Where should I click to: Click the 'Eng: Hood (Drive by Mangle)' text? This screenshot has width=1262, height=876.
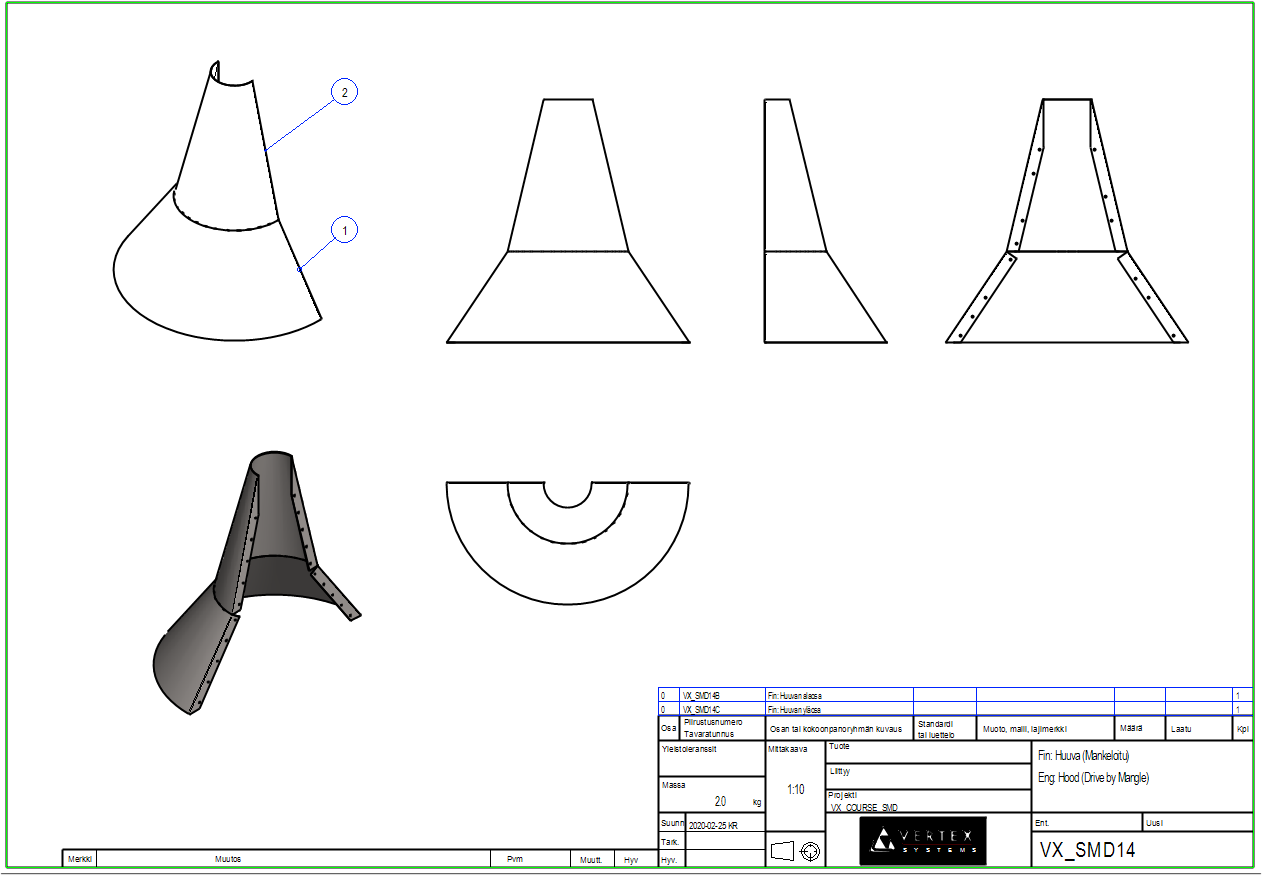click(1094, 778)
